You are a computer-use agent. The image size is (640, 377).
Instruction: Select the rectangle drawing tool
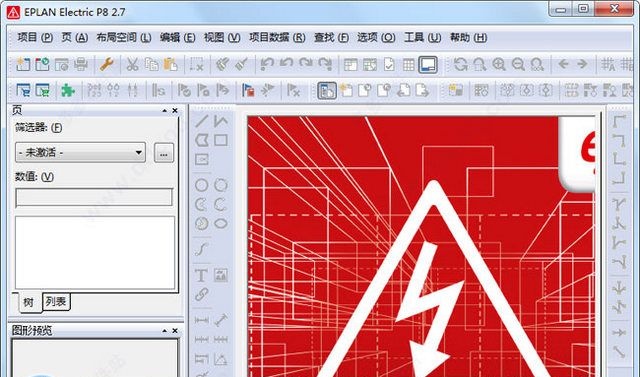[x=221, y=140]
